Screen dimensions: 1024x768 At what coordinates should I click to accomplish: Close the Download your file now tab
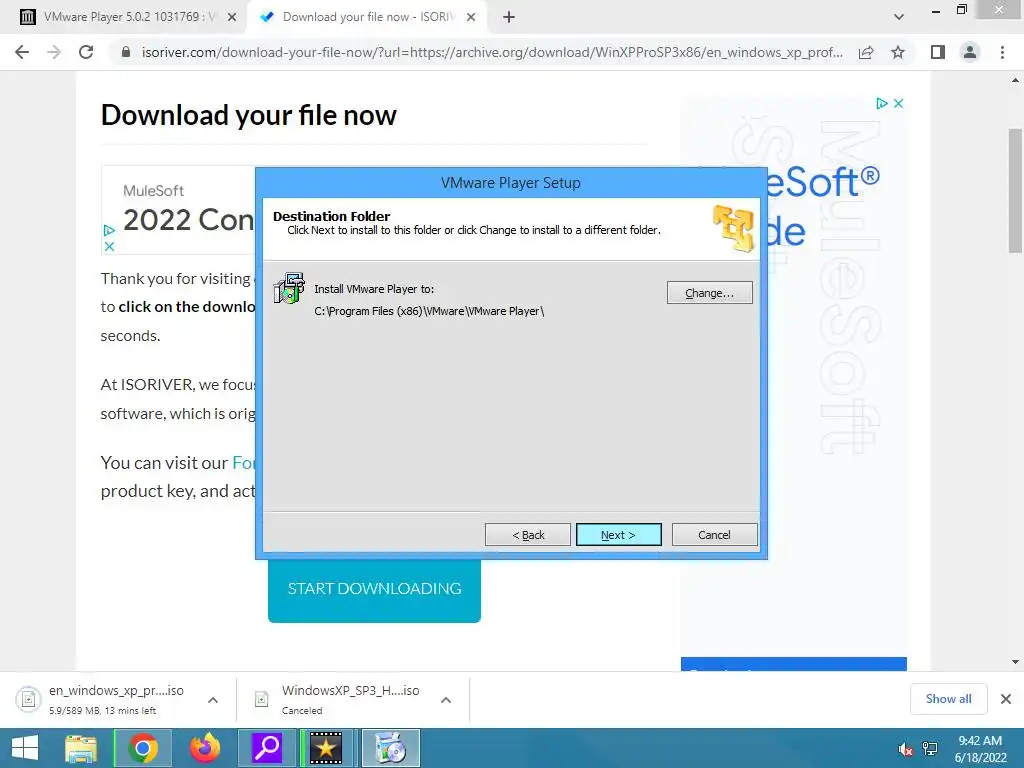click(471, 18)
